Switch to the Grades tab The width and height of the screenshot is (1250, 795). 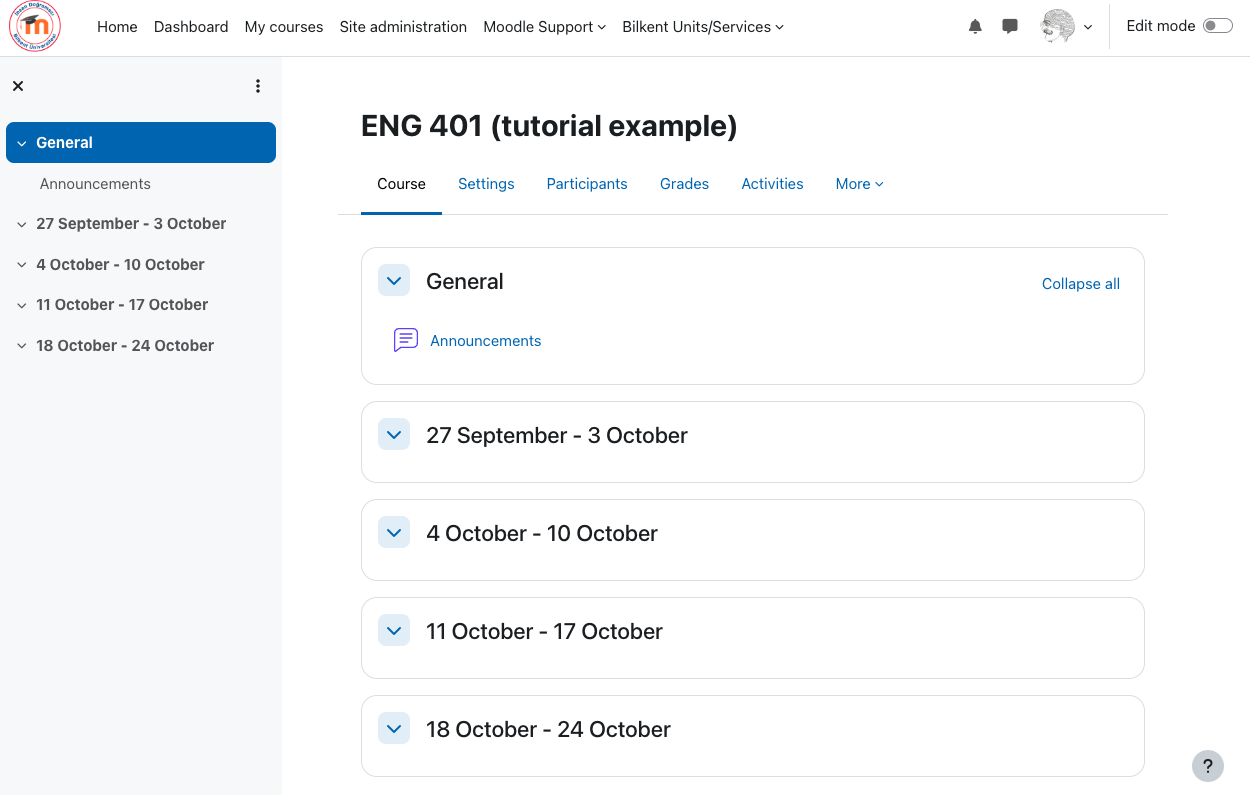tap(684, 184)
